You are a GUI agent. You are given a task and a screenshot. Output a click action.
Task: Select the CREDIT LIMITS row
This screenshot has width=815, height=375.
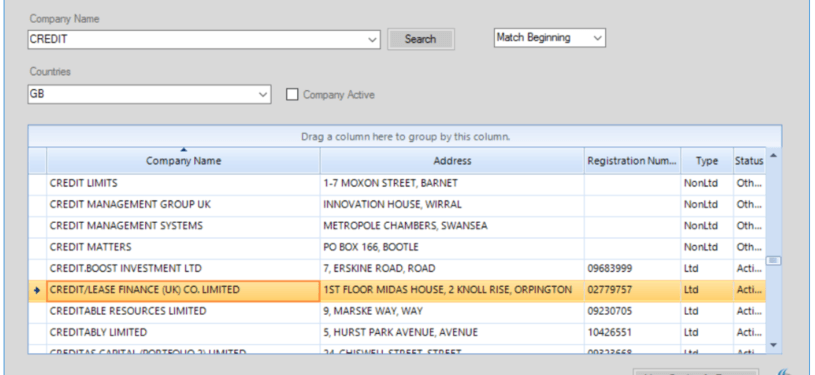click(x=397, y=183)
